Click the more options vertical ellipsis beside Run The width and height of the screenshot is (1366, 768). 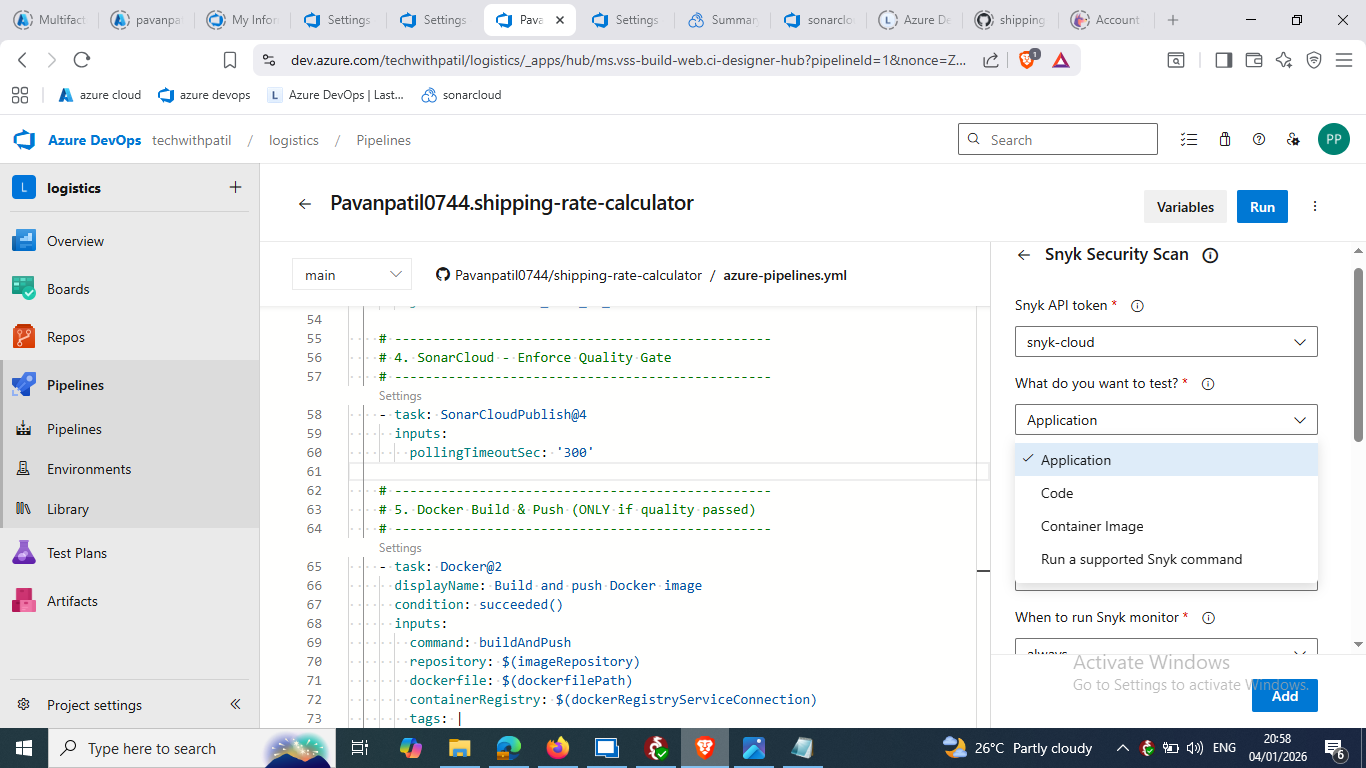(1315, 207)
